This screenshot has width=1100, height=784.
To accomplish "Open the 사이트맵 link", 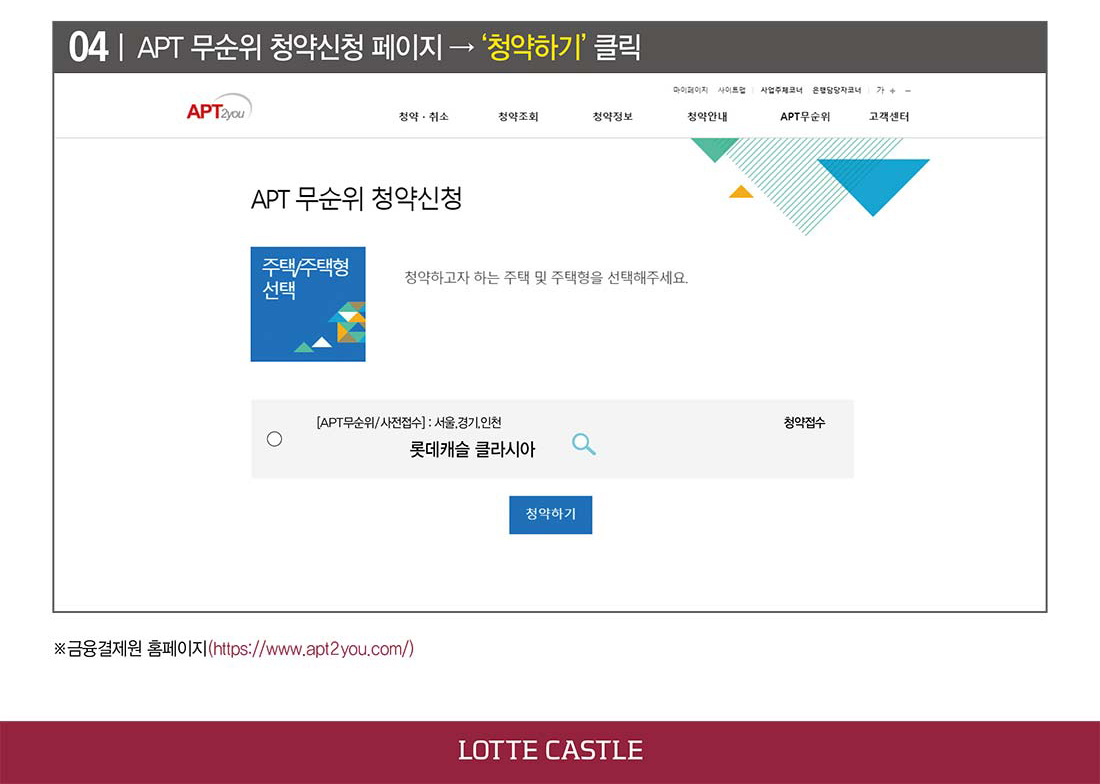I will point(731,90).
